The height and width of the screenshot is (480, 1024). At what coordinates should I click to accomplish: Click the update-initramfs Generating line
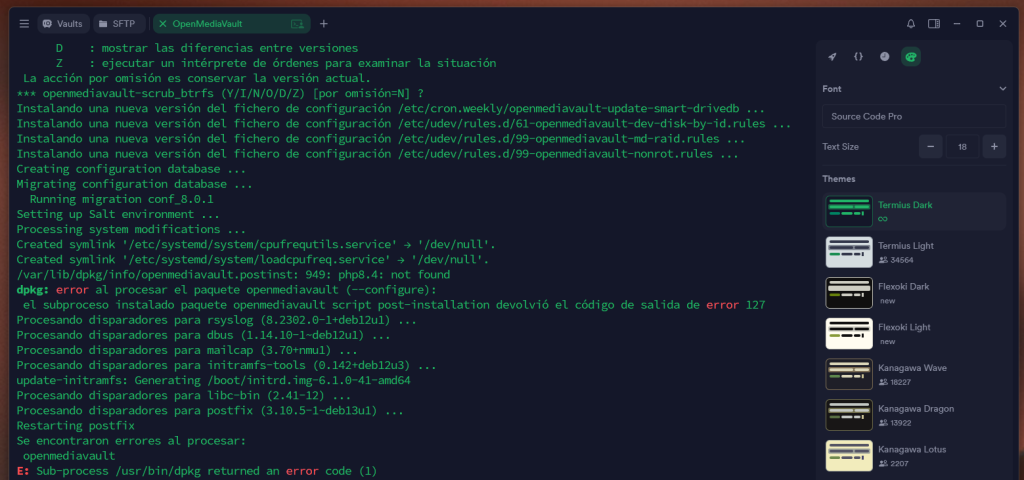coord(214,380)
